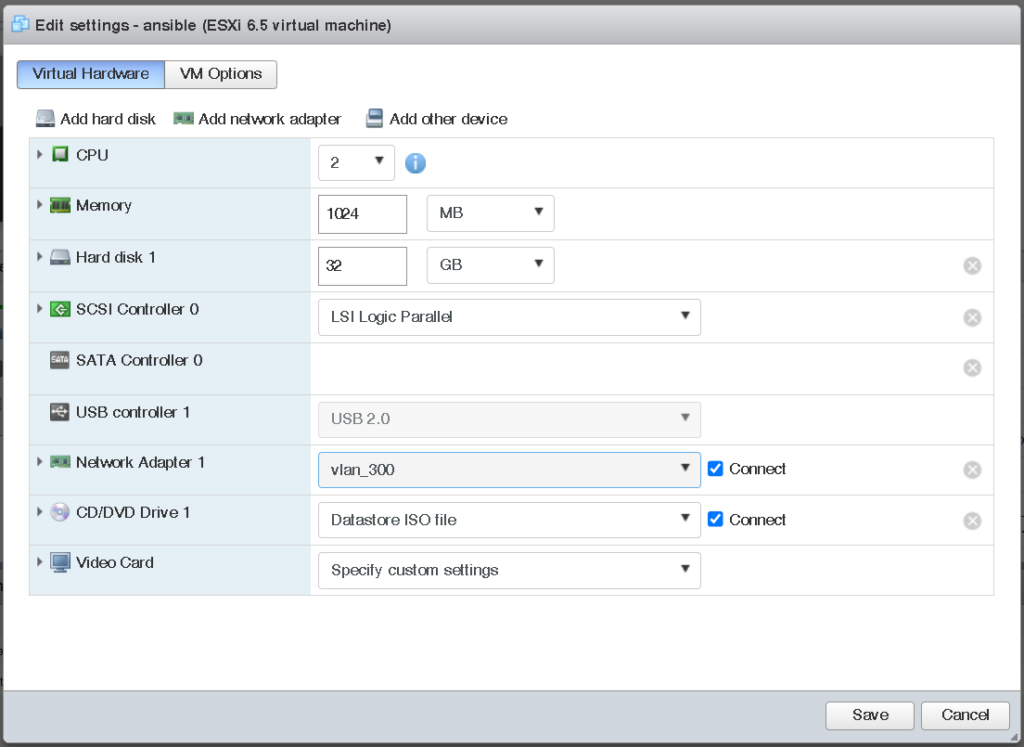1024x747 pixels.
Task: Click the Network Adapter 1 icon
Action: [60, 462]
